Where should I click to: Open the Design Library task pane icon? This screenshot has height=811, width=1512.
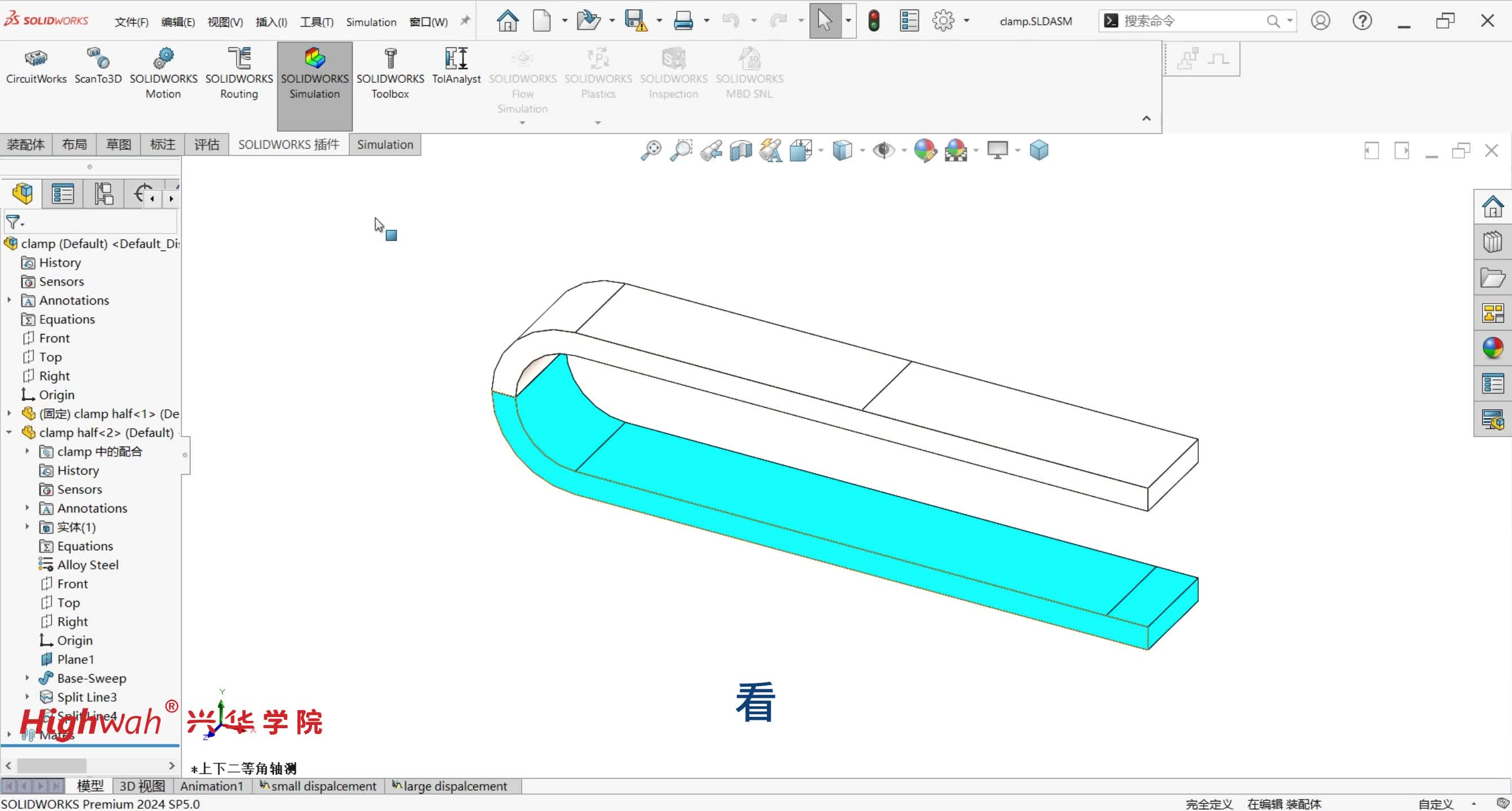tap(1492, 242)
